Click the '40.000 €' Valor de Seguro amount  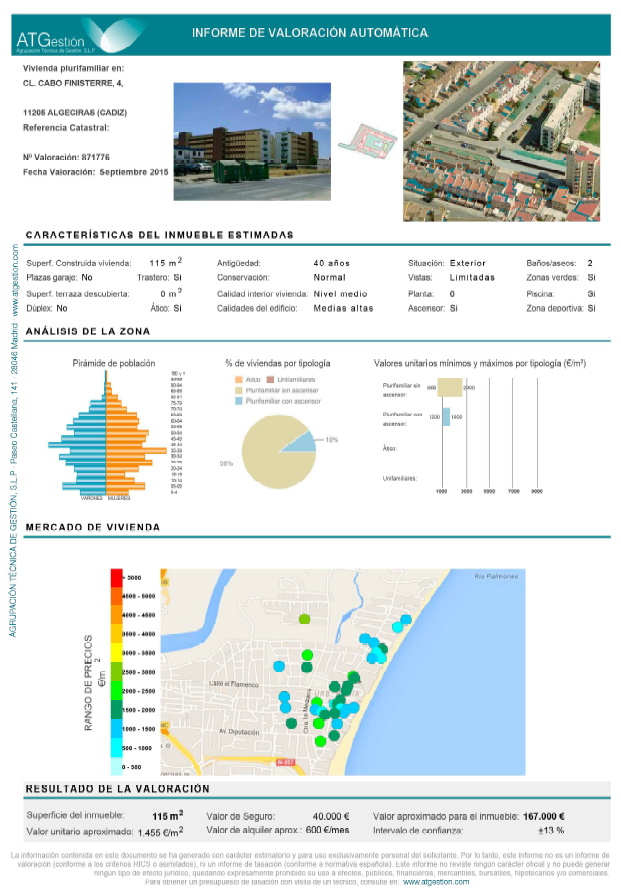click(331, 816)
